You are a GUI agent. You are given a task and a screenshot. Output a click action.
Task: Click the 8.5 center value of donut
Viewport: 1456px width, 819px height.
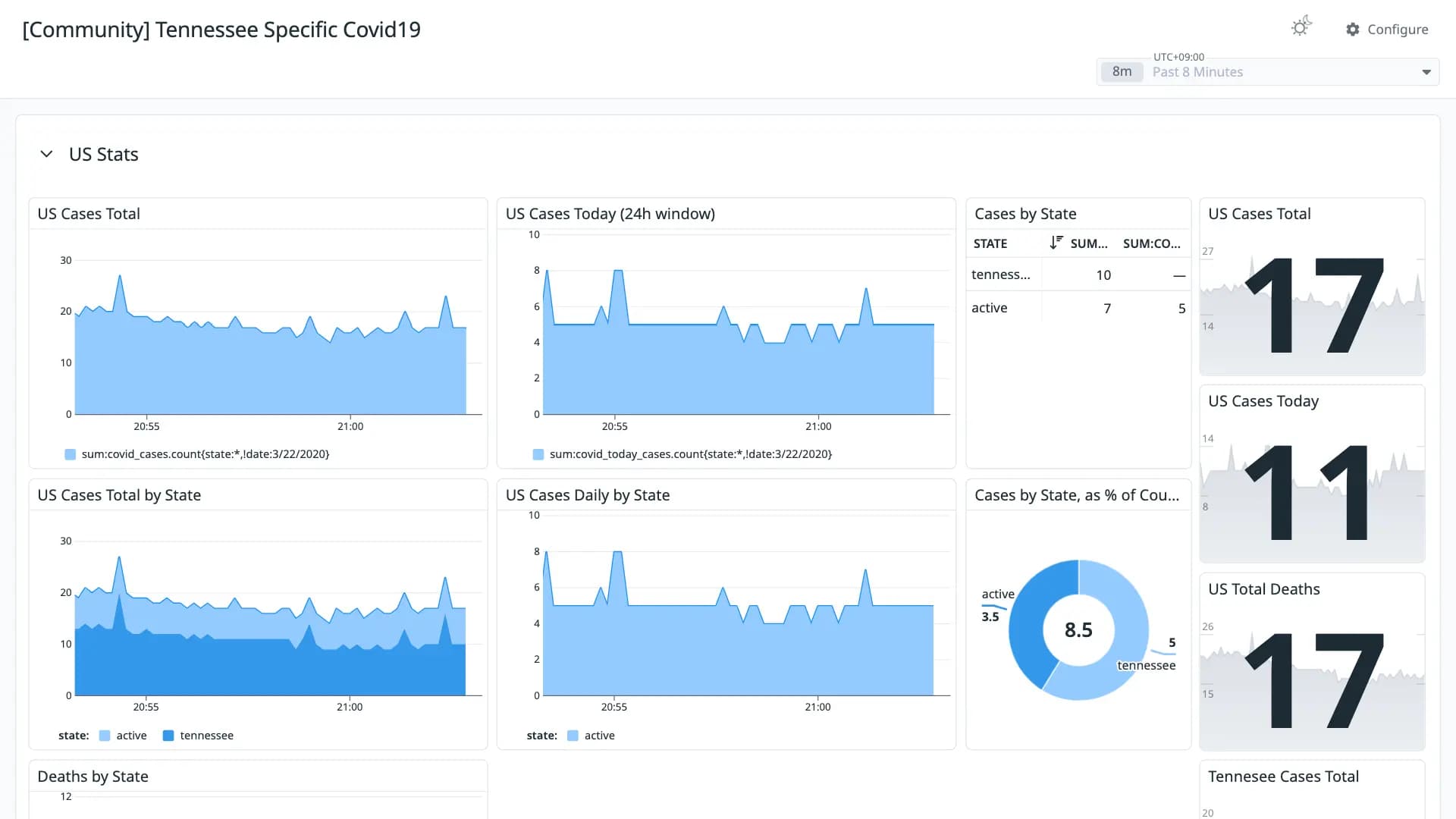[x=1078, y=630]
